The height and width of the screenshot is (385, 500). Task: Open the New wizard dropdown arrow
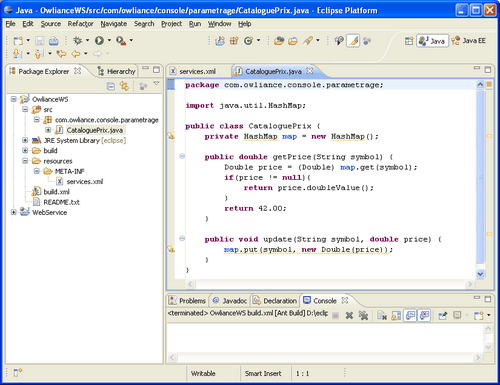(x=28, y=40)
